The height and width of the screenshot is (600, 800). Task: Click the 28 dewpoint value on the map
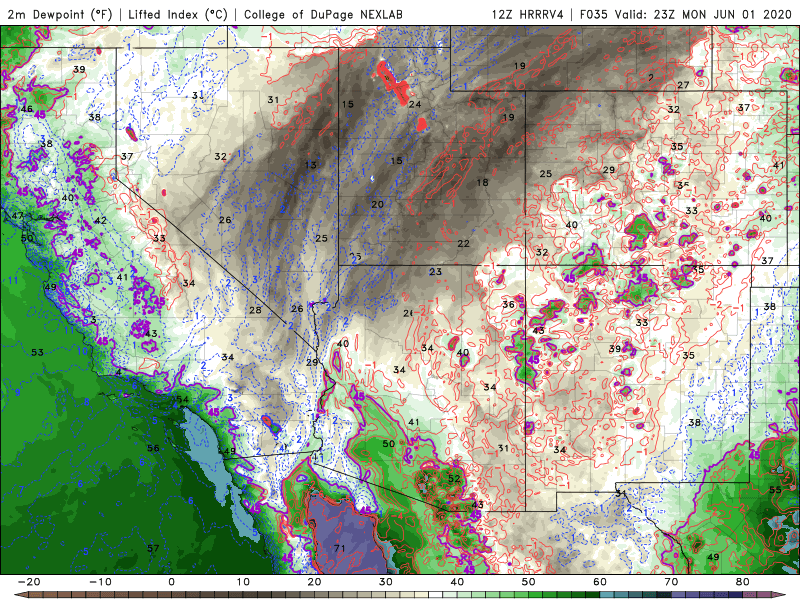tap(255, 310)
